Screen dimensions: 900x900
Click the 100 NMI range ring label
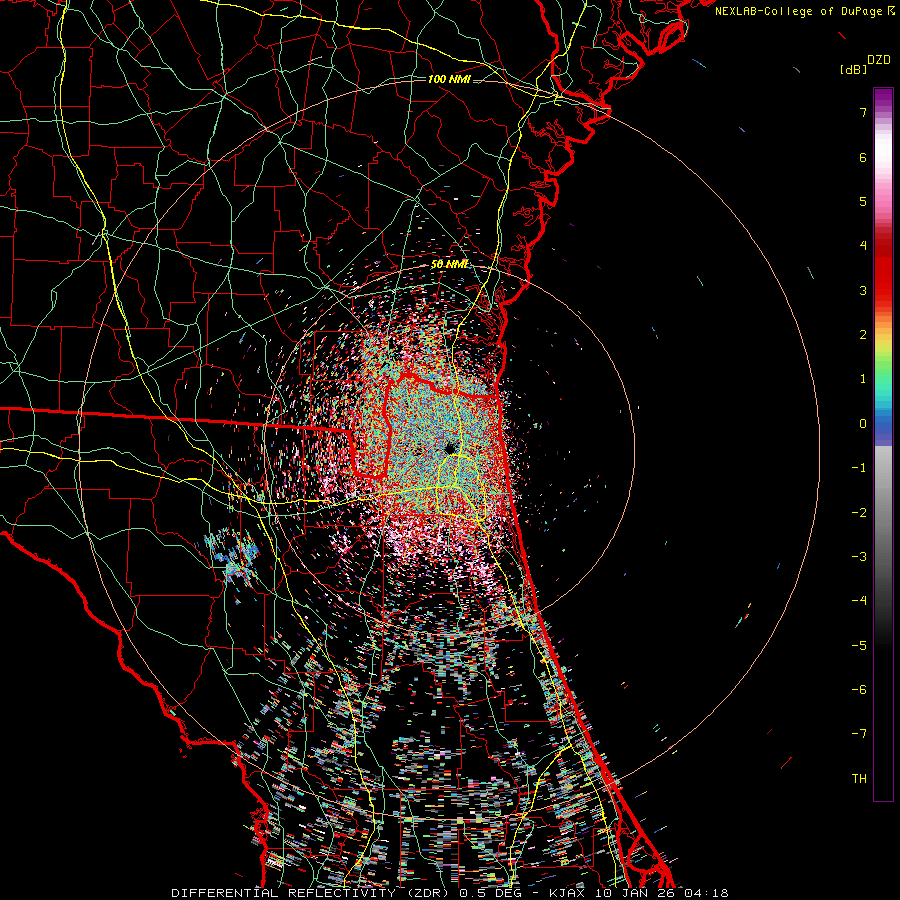(449, 79)
